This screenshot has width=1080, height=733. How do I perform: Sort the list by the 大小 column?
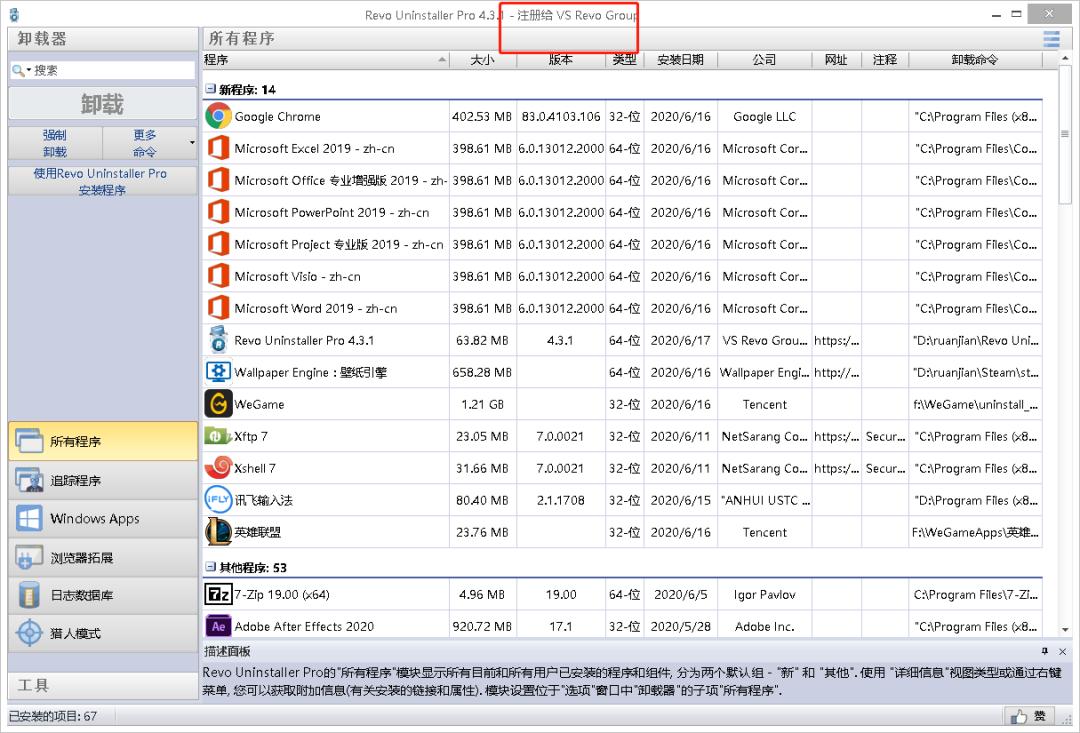pyautogui.click(x=483, y=59)
